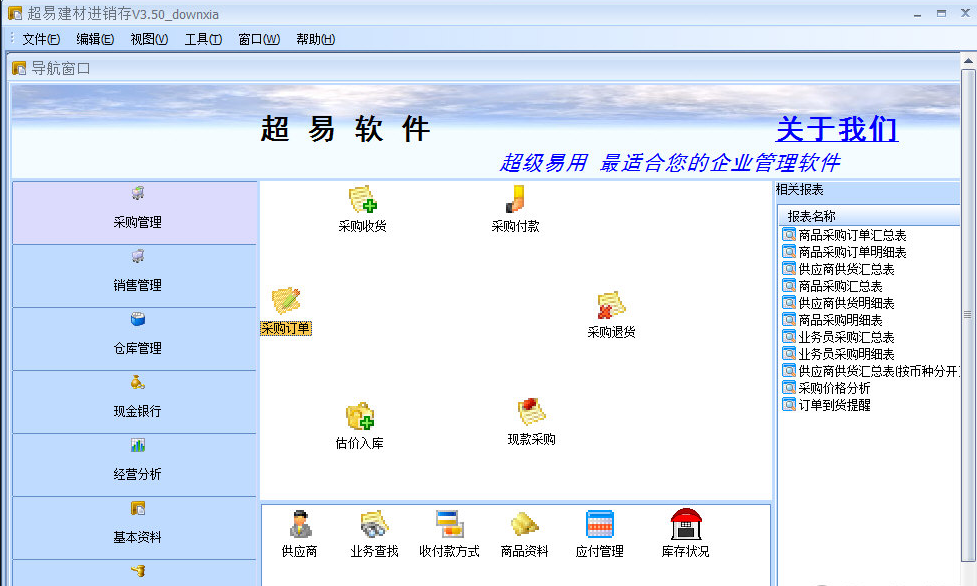This screenshot has height=586, width=977.
Task: Open the 业务查找 business search icon
Action: 374,534
